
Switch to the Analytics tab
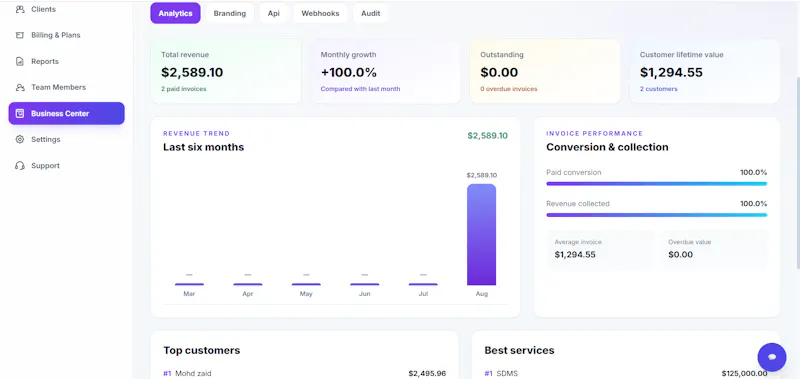point(175,13)
